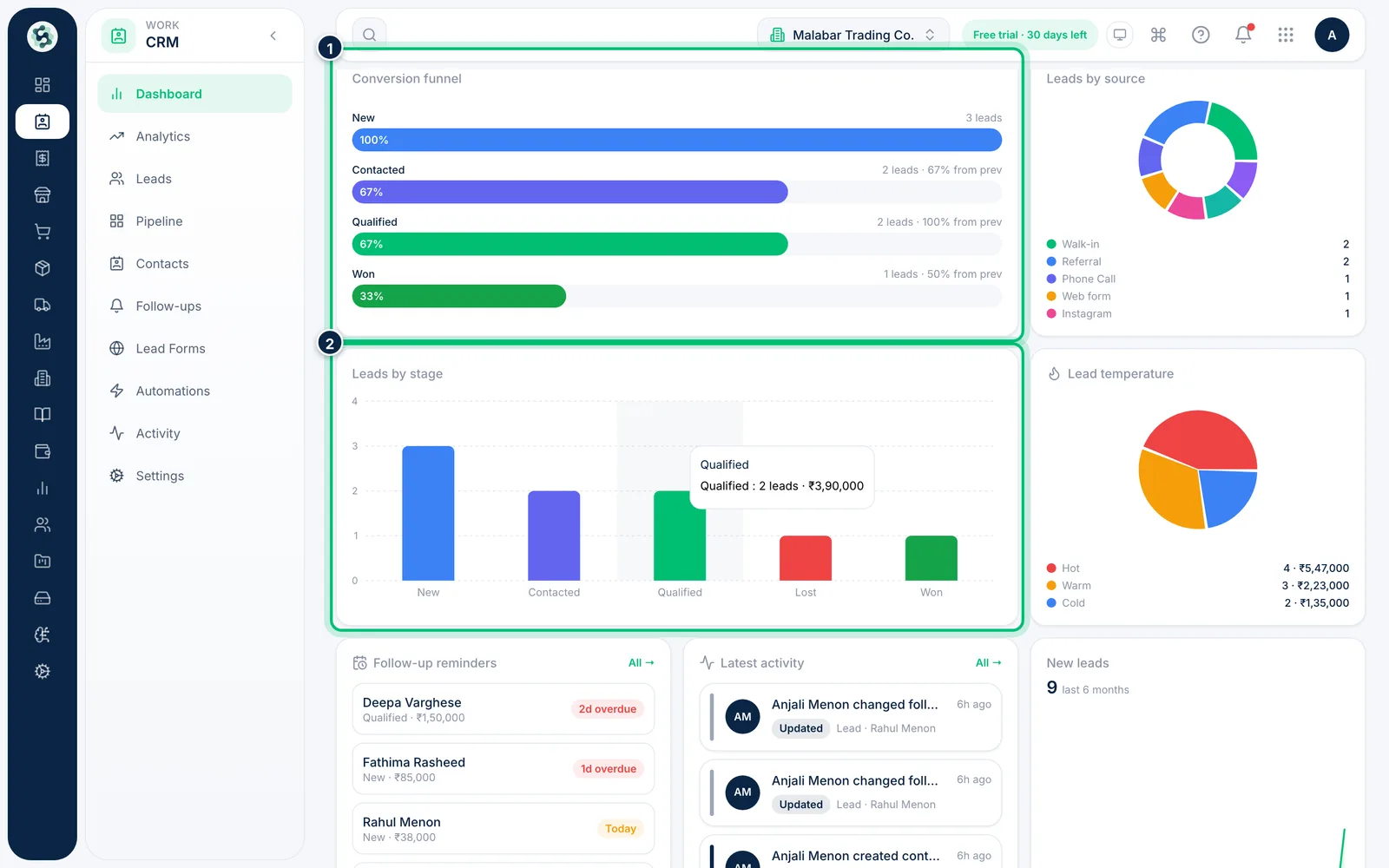Screen dimensions: 1389x868
Task: Open Settings in CRM menu
Action: 194,477
